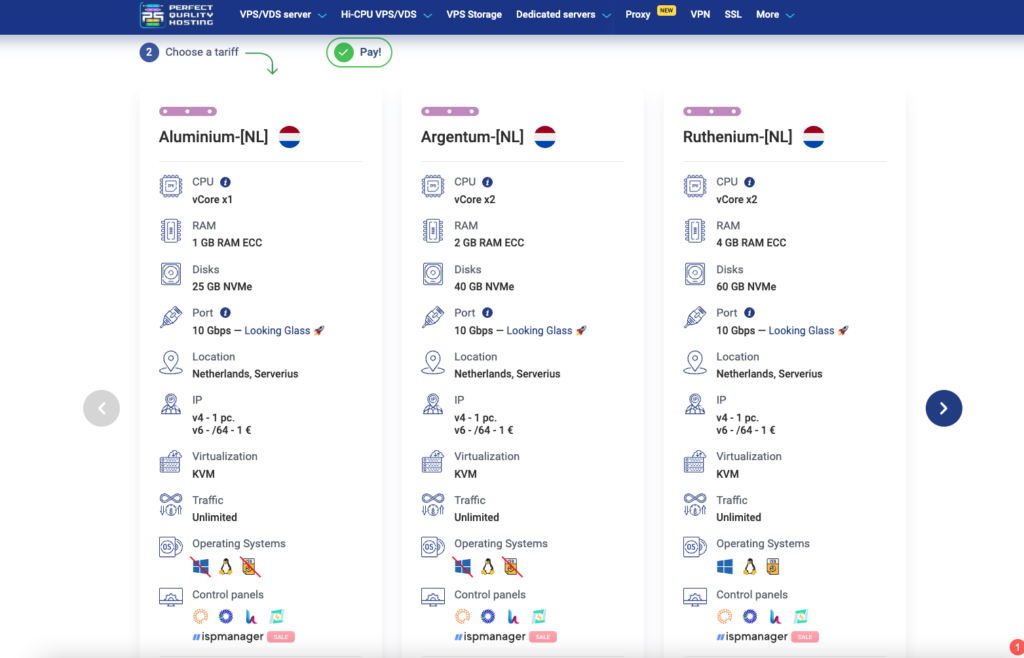Expand the More menu in navigation

point(775,15)
